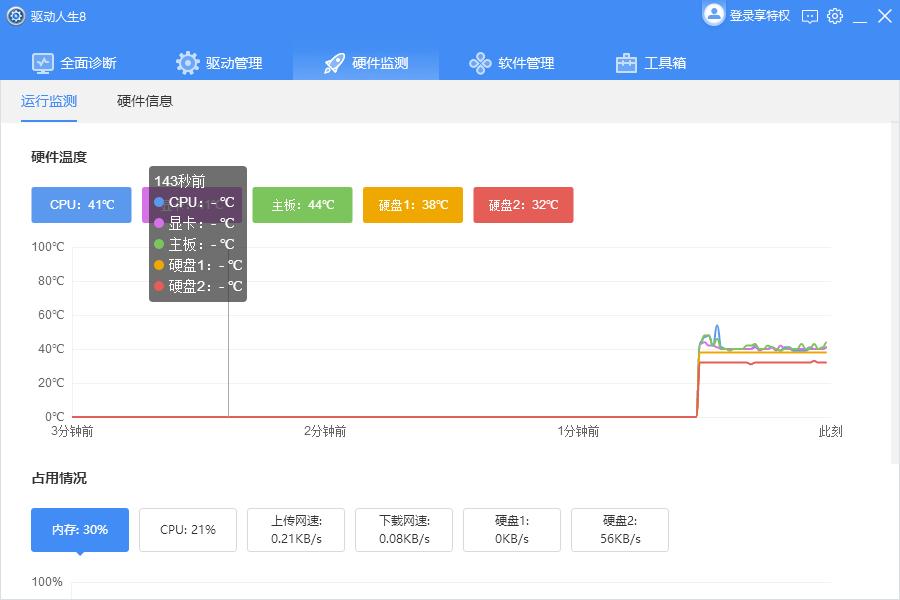Image resolution: width=900 pixels, height=600 pixels.
Task: Open the 工具箱 tab
Action: pos(651,63)
